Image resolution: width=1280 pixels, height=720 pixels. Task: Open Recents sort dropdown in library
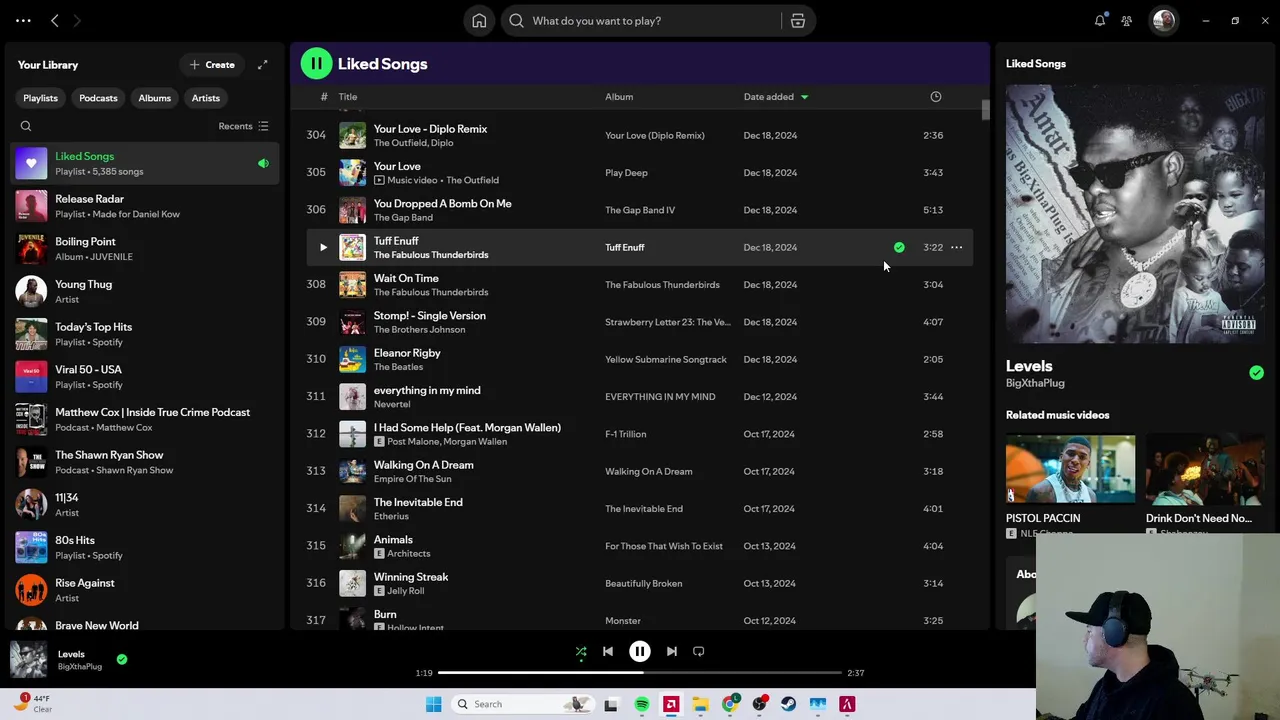243,126
